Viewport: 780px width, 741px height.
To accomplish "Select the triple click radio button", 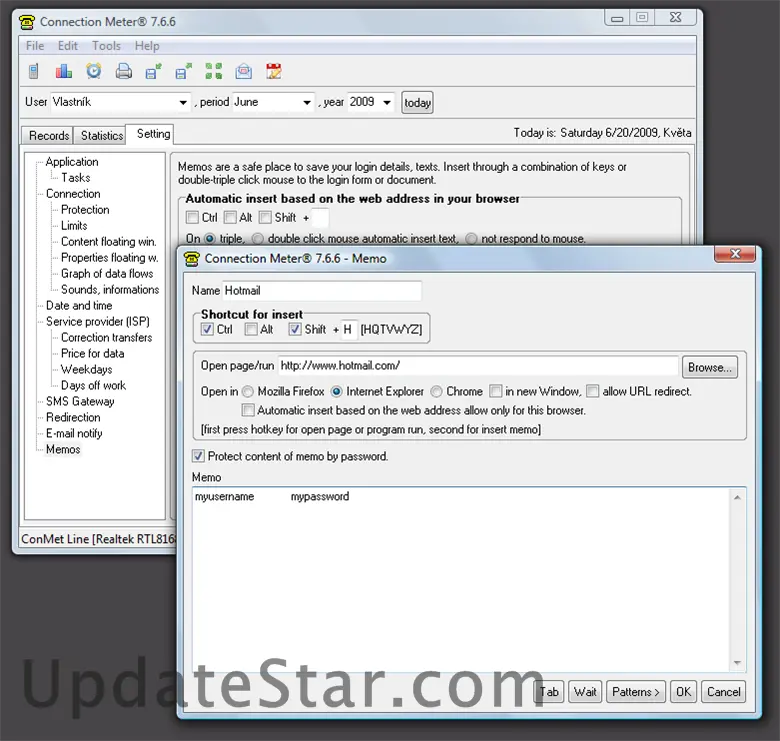I will point(210,239).
